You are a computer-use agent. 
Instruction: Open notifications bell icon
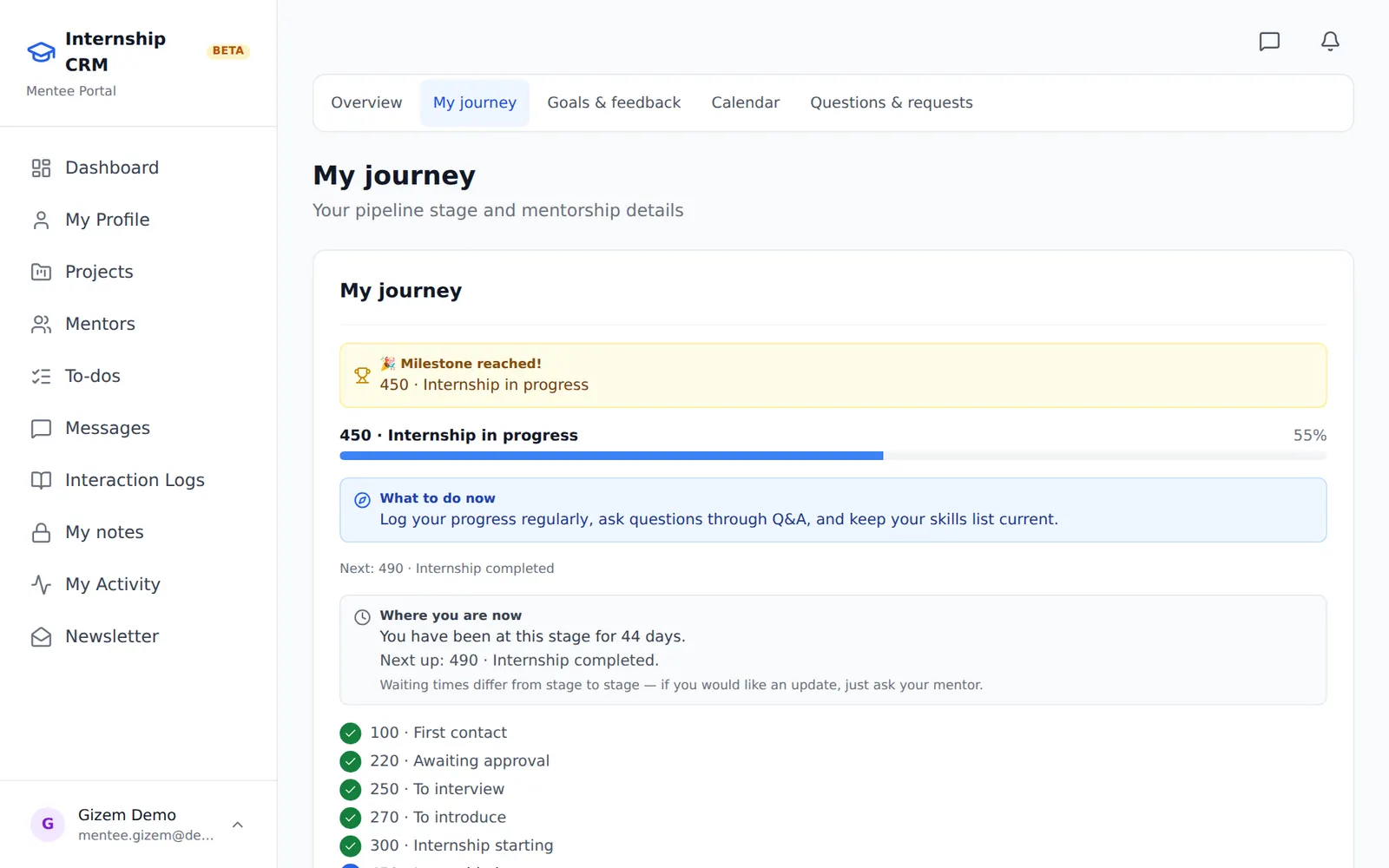1330,41
